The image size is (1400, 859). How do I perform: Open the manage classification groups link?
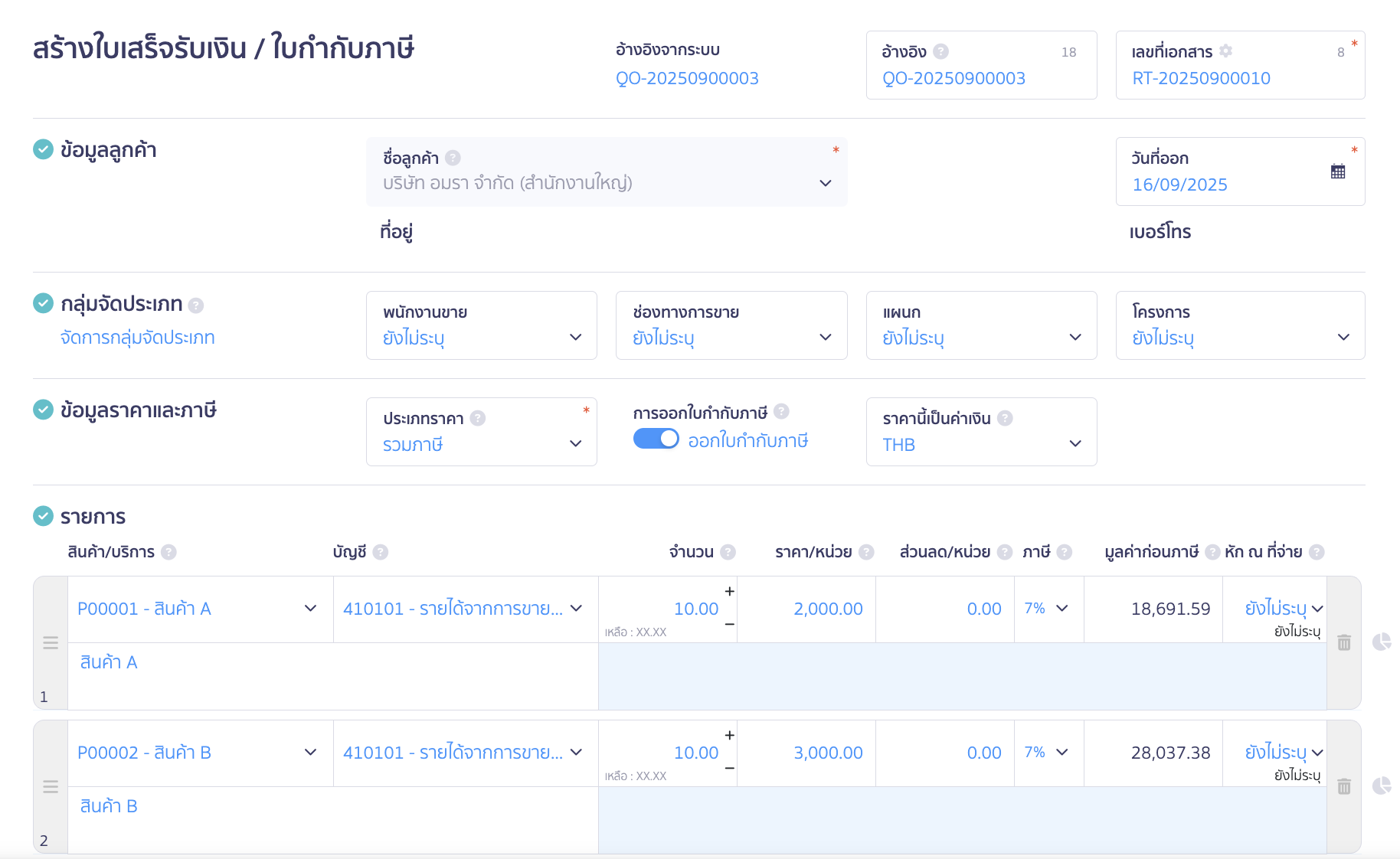137,338
